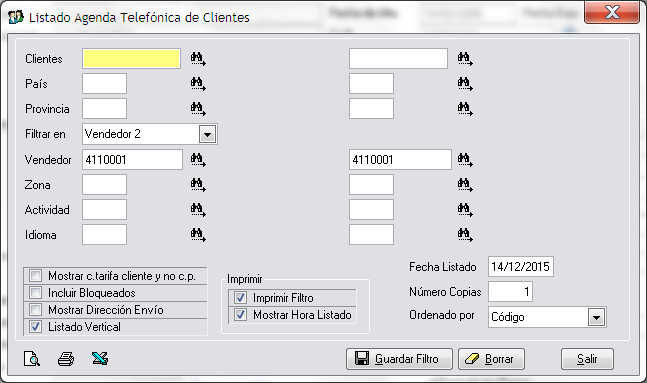Focus the yellow starting Clientes field
The width and height of the screenshot is (647, 383).
tap(131, 59)
